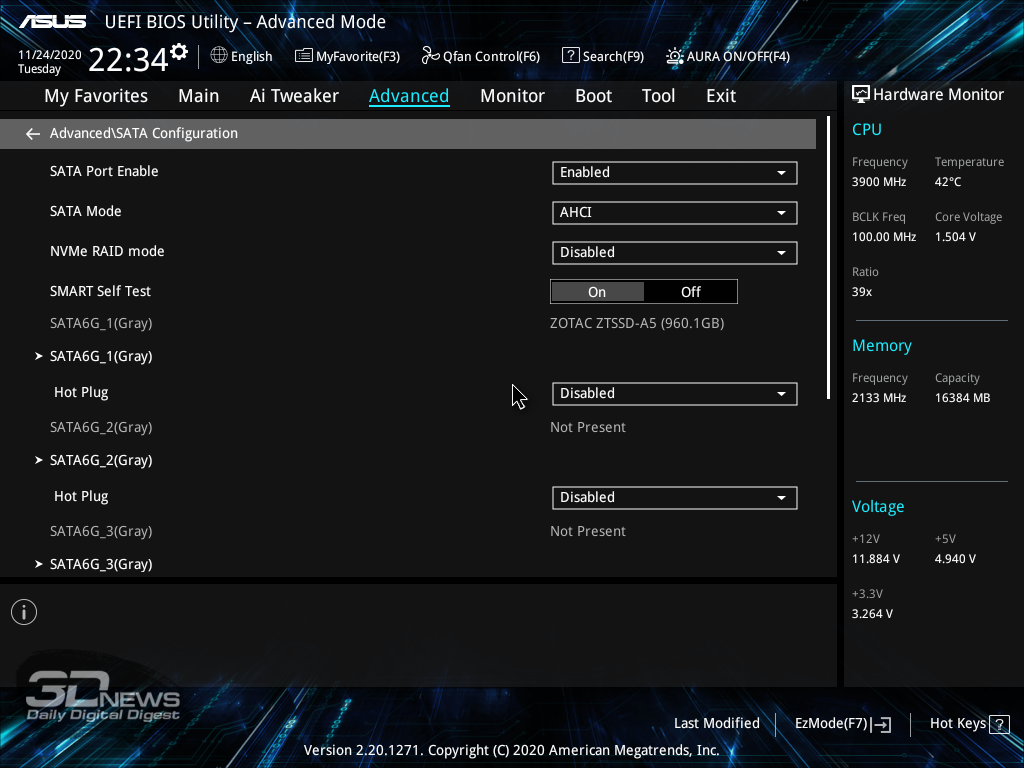Open the Boot tab
This screenshot has width=1024, height=768.
click(593, 96)
